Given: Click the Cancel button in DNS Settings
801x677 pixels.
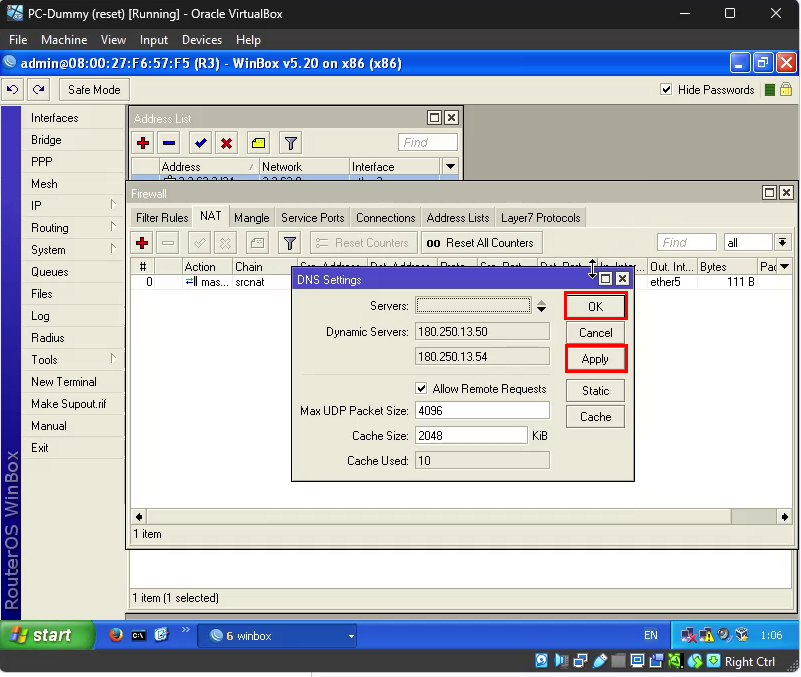Looking at the screenshot, I should click(x=595, y=333).
